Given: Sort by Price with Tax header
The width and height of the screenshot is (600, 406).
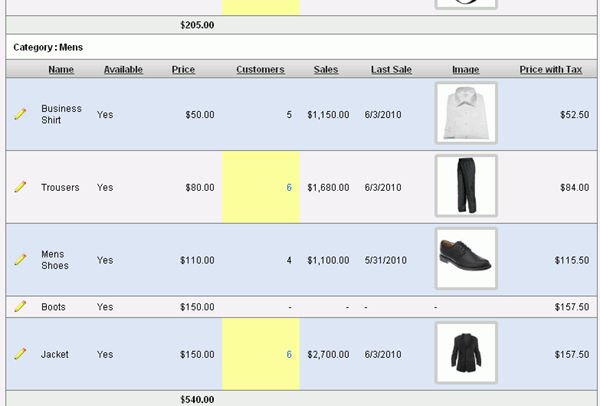Looking at the screenshot, I should (550, 70).
